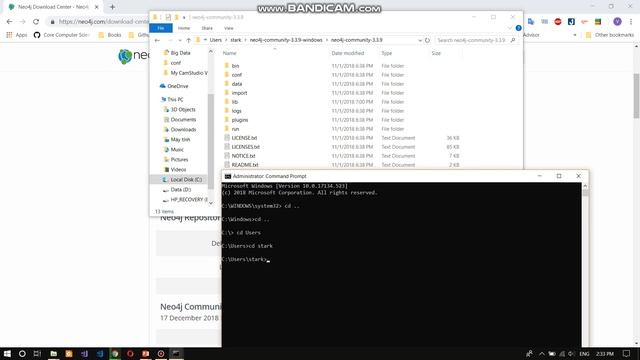This screenshot has width=640, height=360.
Task: Open the Command Prompt title bar icon
Action: (x=227, y=176)
